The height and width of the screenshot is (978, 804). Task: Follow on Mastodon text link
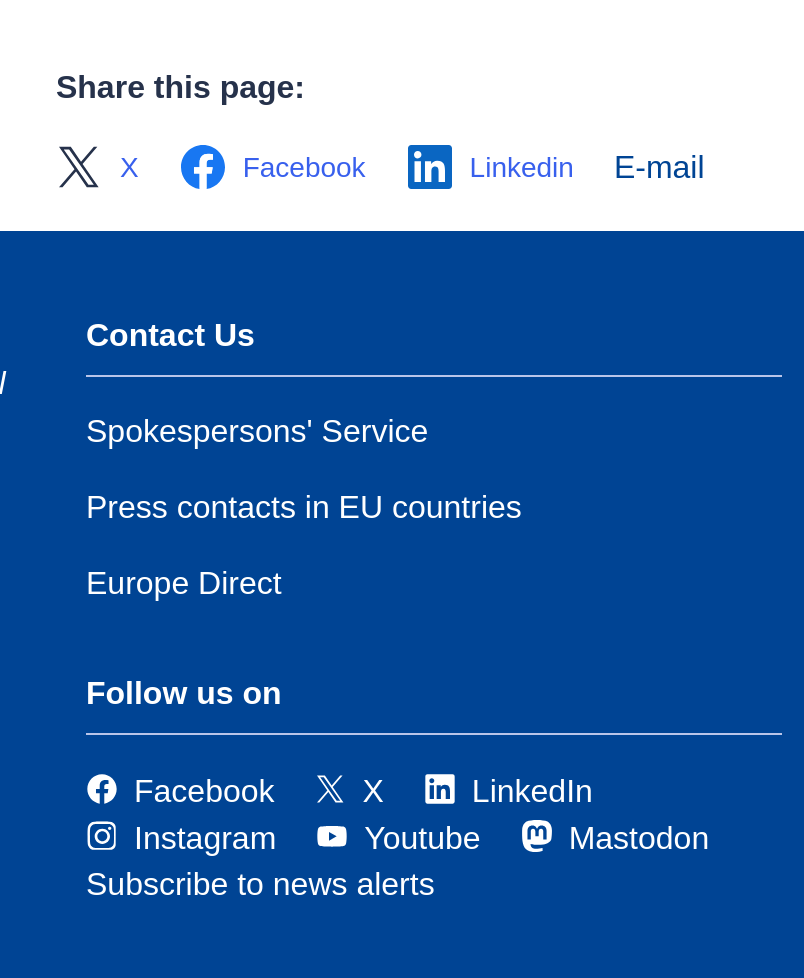[639, 838]
